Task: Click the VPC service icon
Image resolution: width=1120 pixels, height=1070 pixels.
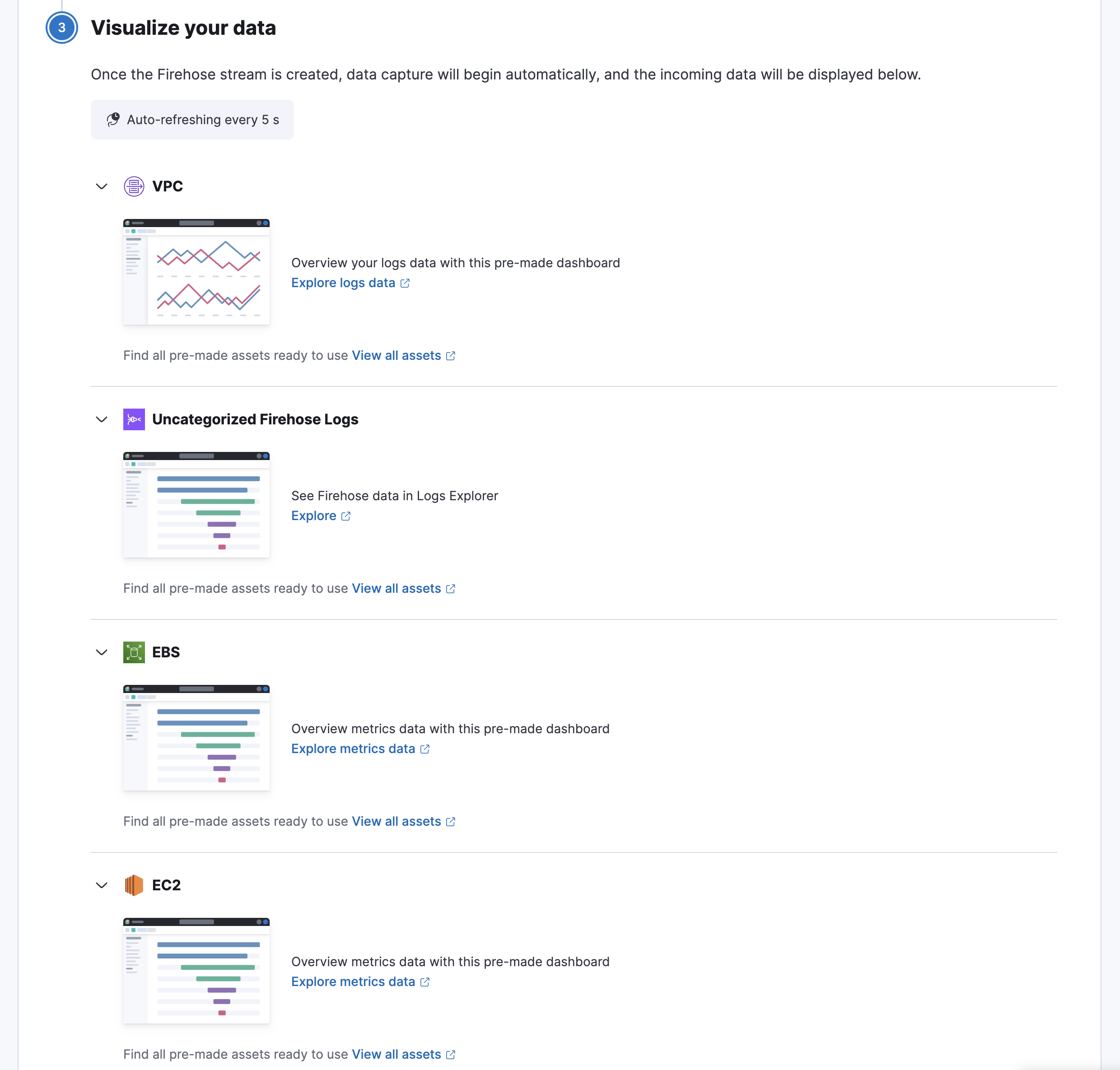Action: click(x=134, y=186)
